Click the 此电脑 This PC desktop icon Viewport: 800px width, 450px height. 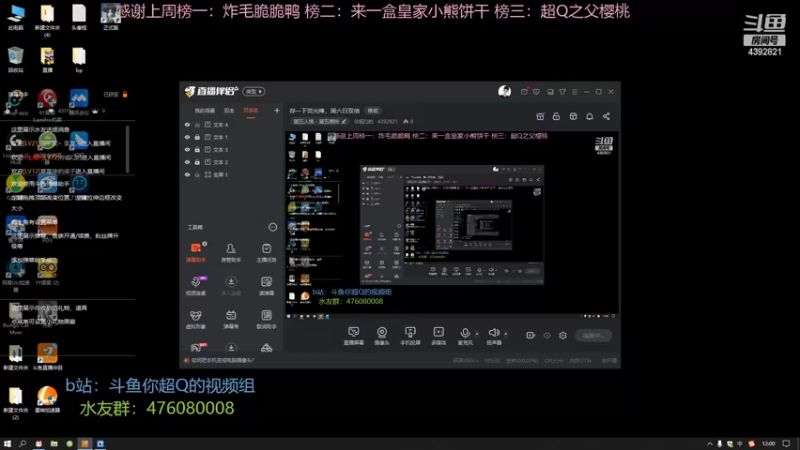(x=16, y=18)
